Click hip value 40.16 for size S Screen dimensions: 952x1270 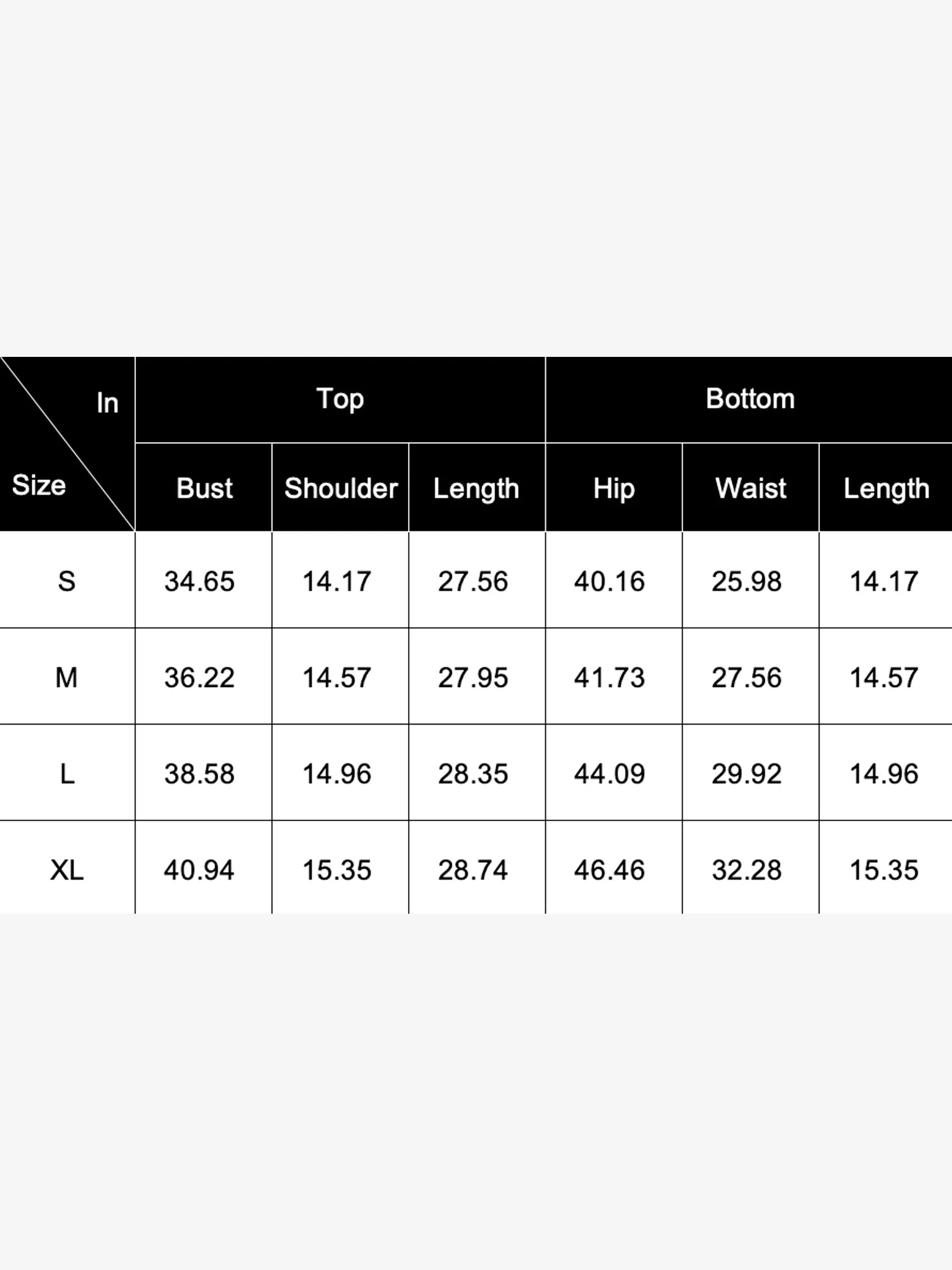tap(609, 581)
